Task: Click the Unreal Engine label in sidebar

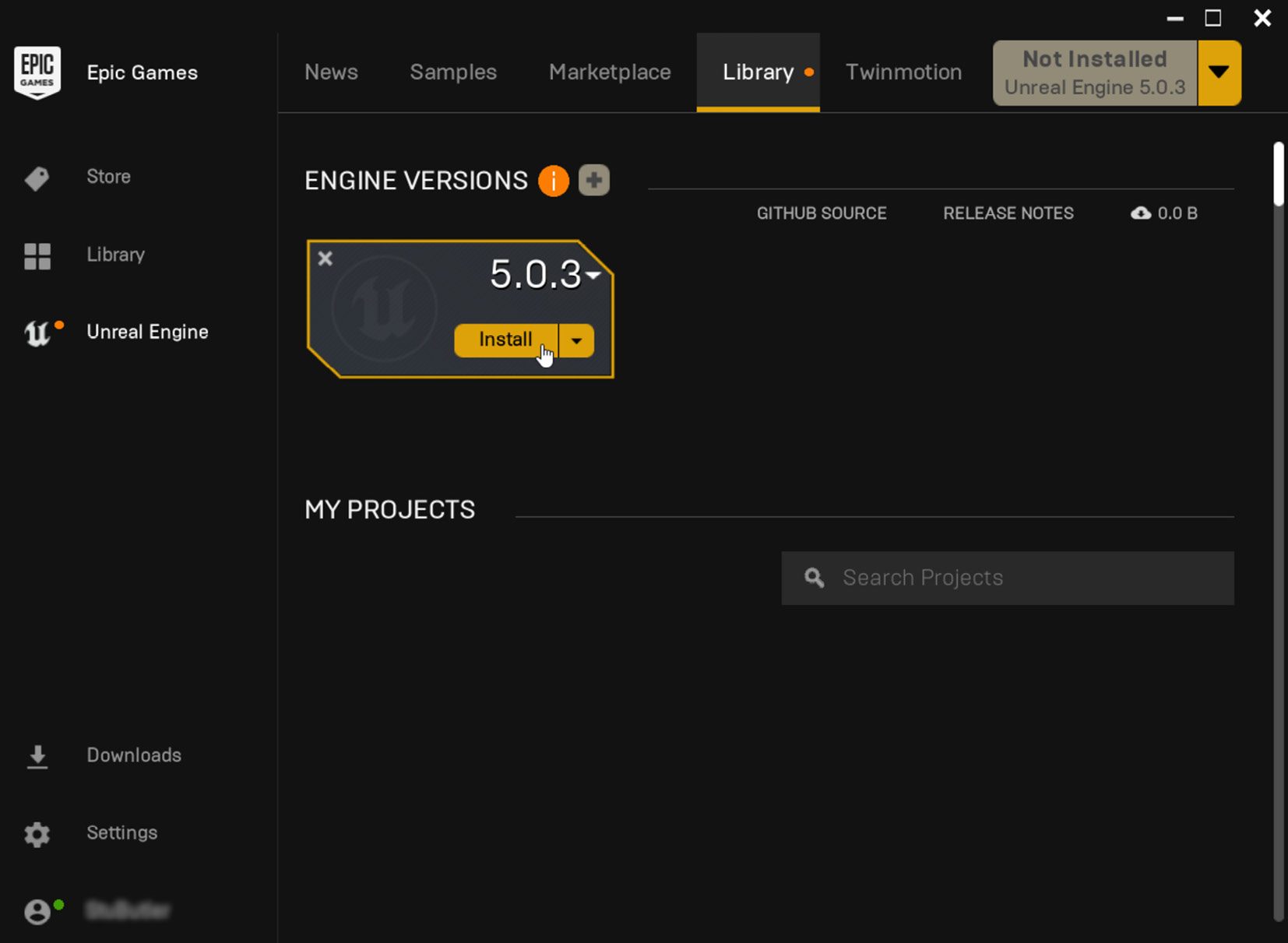Action: (147, 332)
